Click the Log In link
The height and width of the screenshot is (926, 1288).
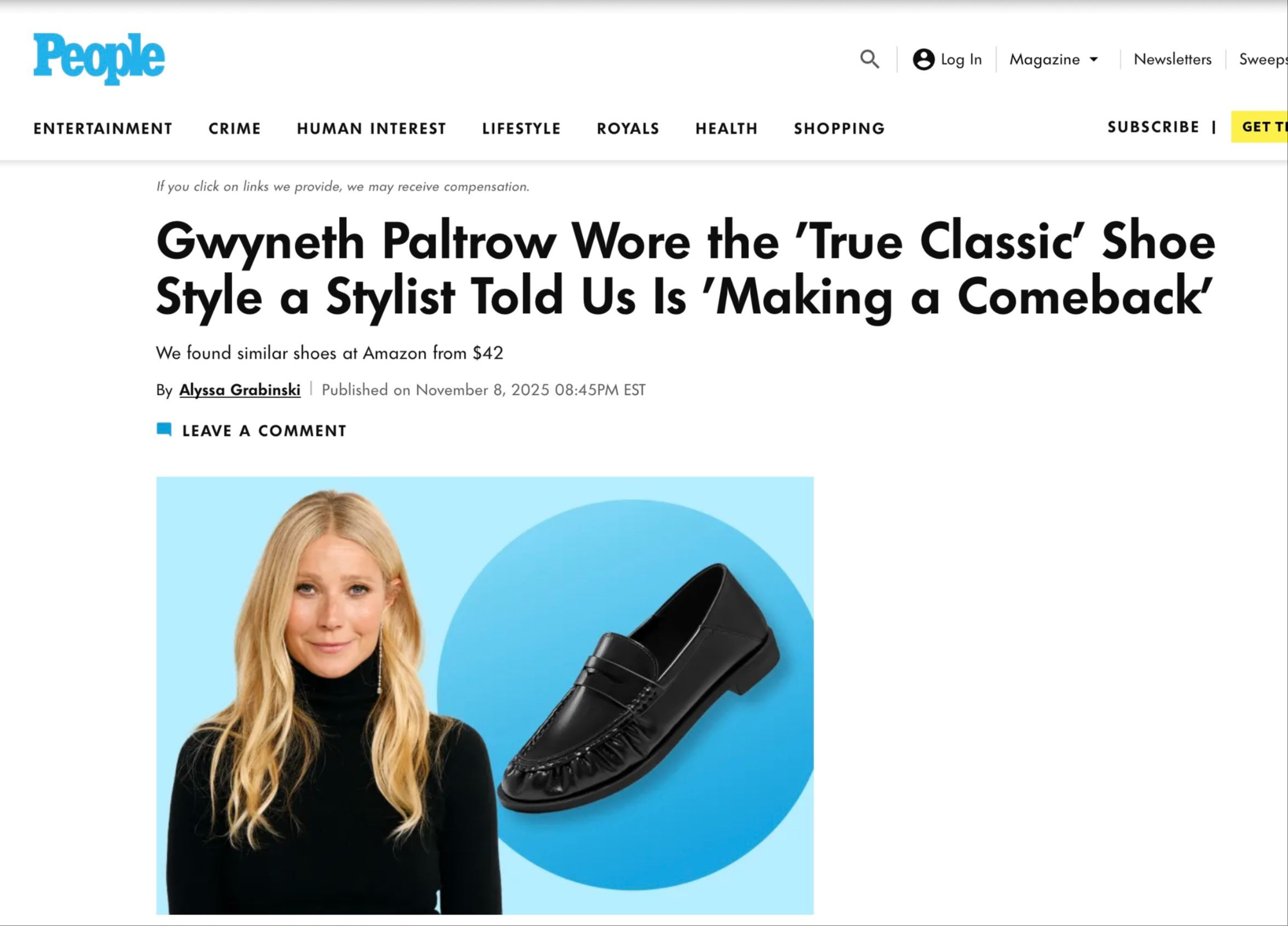click(961, 59)
